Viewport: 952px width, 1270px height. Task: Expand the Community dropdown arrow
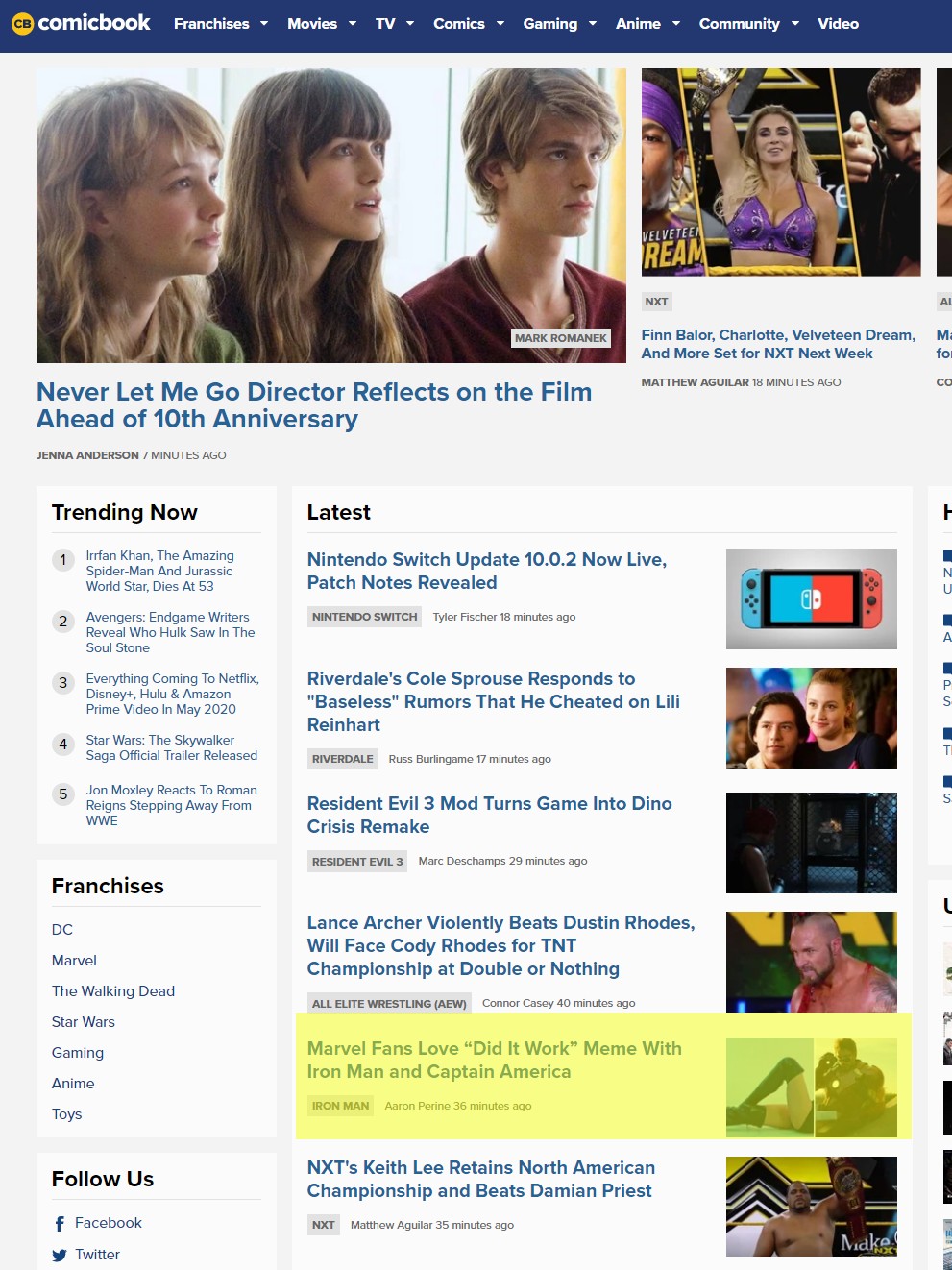click(x=795, y=23)
